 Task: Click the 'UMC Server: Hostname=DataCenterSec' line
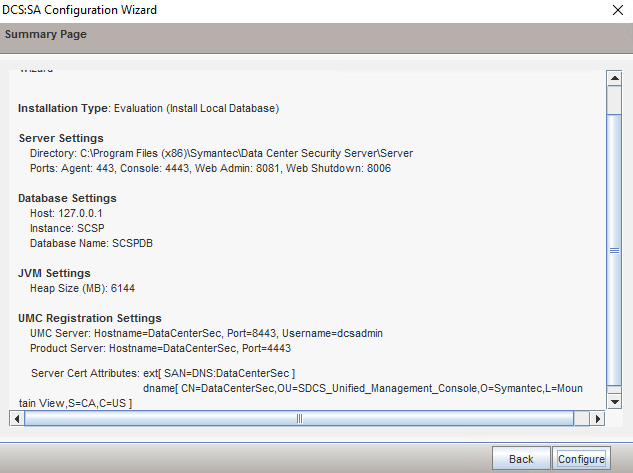(206, 333)
